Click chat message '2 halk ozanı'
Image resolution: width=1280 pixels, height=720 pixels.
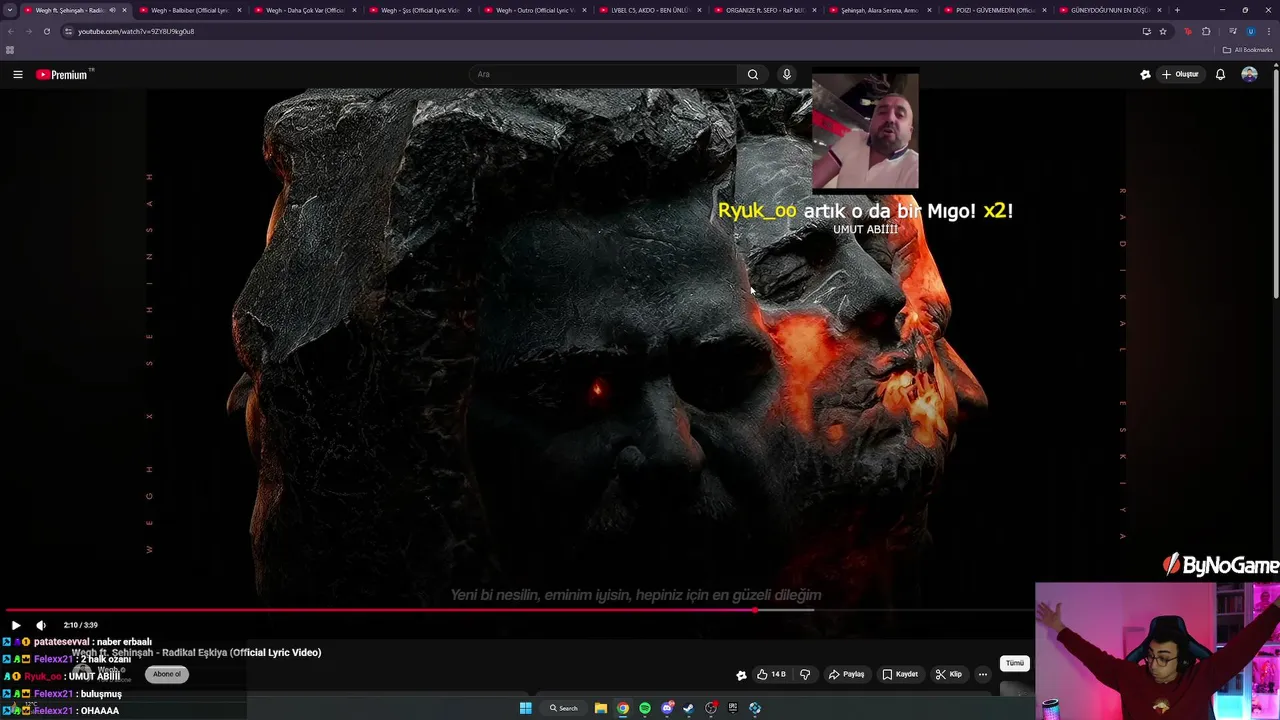[x=106, y=659]
